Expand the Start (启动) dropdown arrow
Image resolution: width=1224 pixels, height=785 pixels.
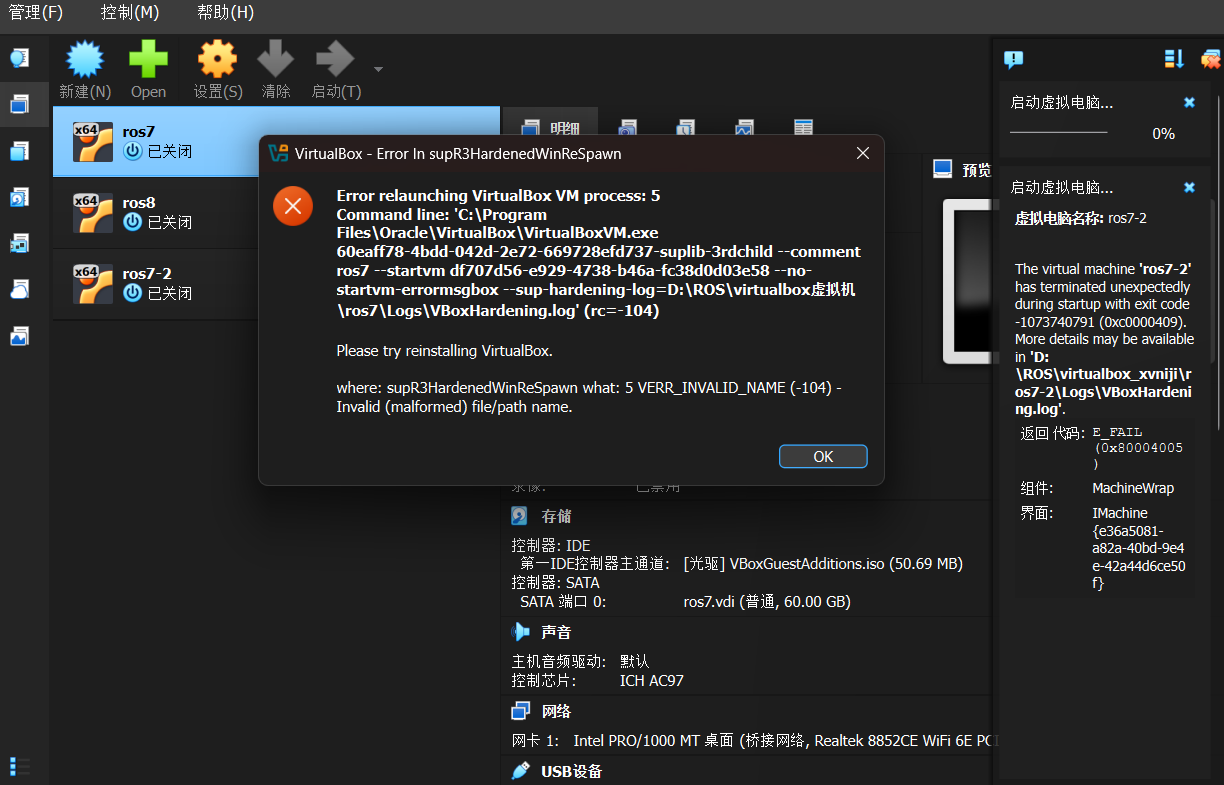(x=378, y=70)
